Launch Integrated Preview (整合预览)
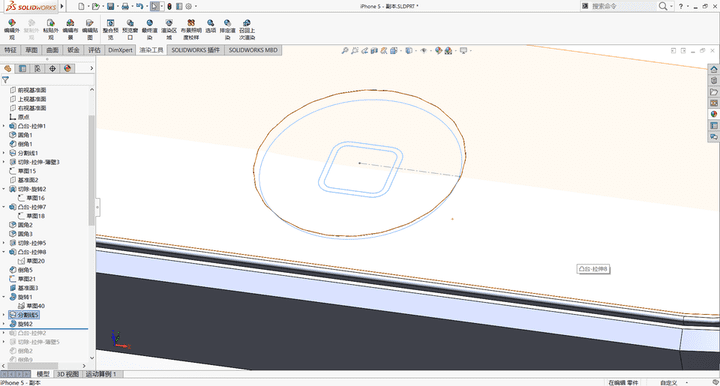The width and height of the screenshot is (720, 386). pos(111,29)
